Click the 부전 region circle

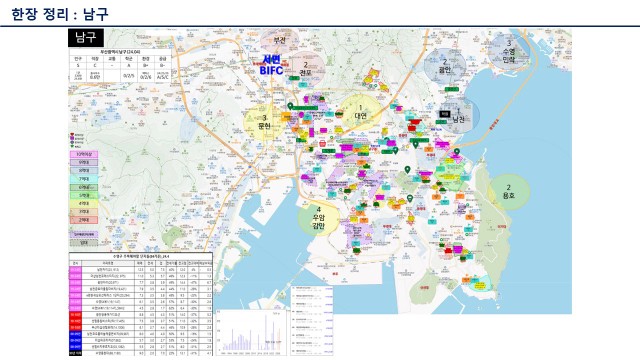click(280, 41)
